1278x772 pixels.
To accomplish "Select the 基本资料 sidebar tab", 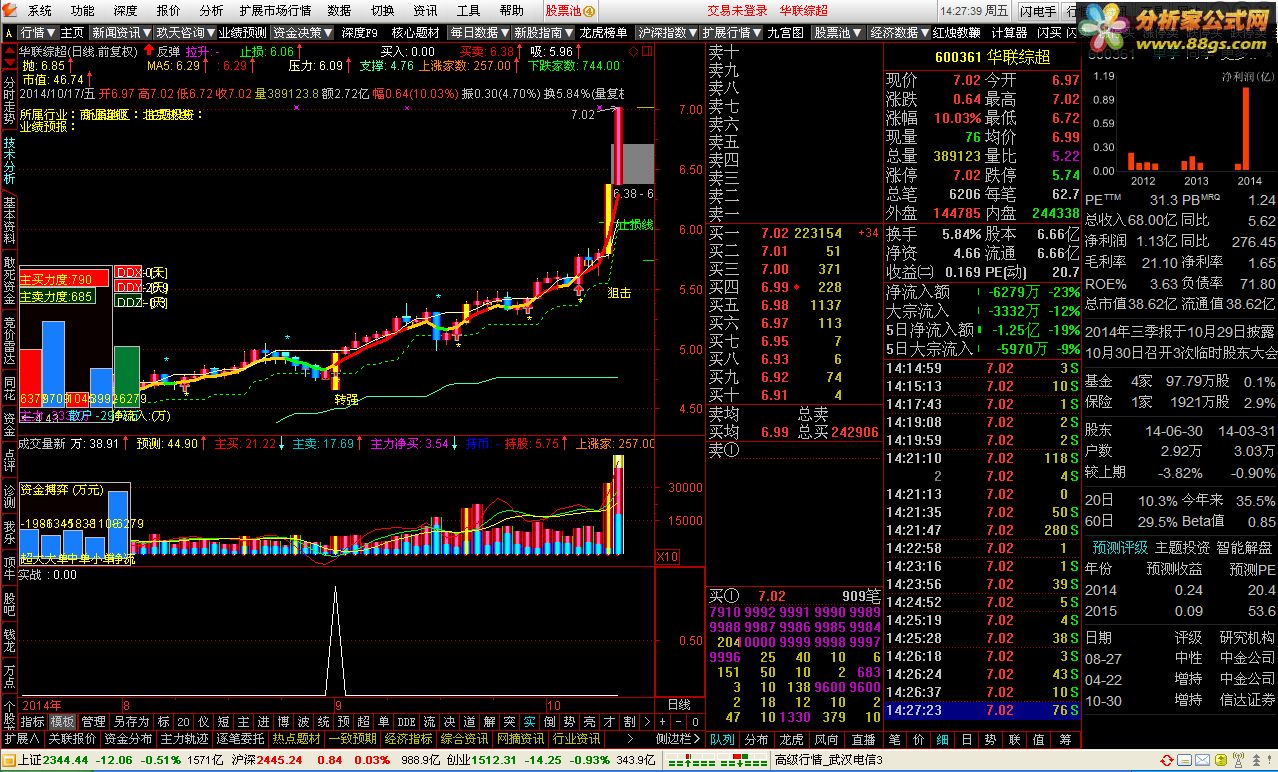I will pos(9,221).
